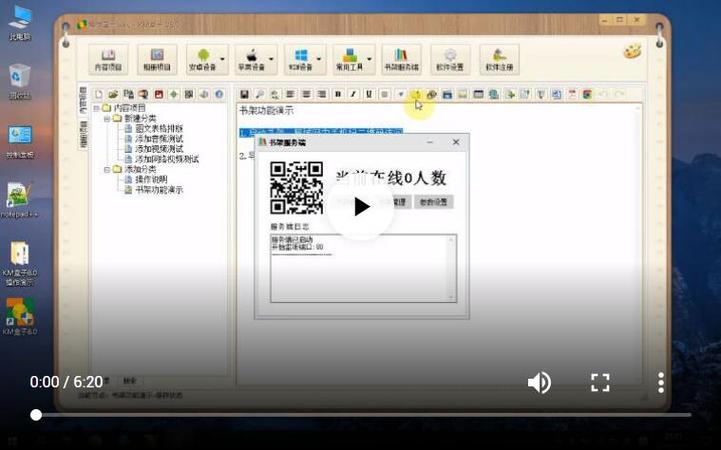Click the recycle bin desktop icon
The width and height of the screenshot is (721, 450).
tap(20, 82)
